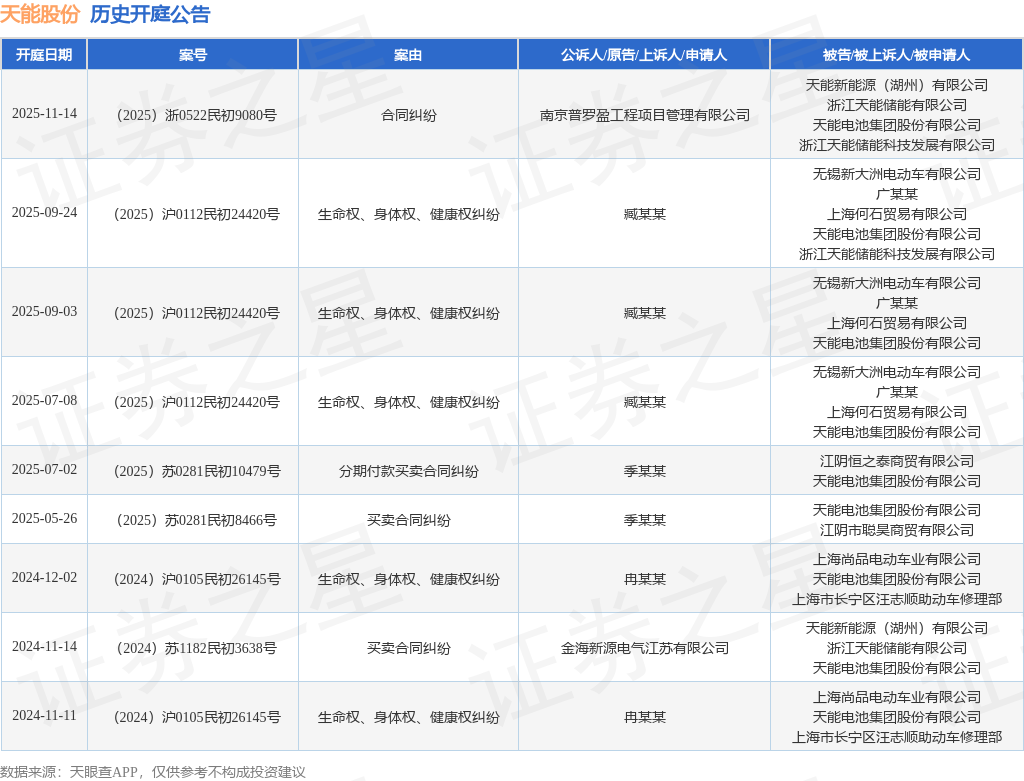1024x781 pixels.
Task: Click the 案号 column header
Action: (193, 55)
